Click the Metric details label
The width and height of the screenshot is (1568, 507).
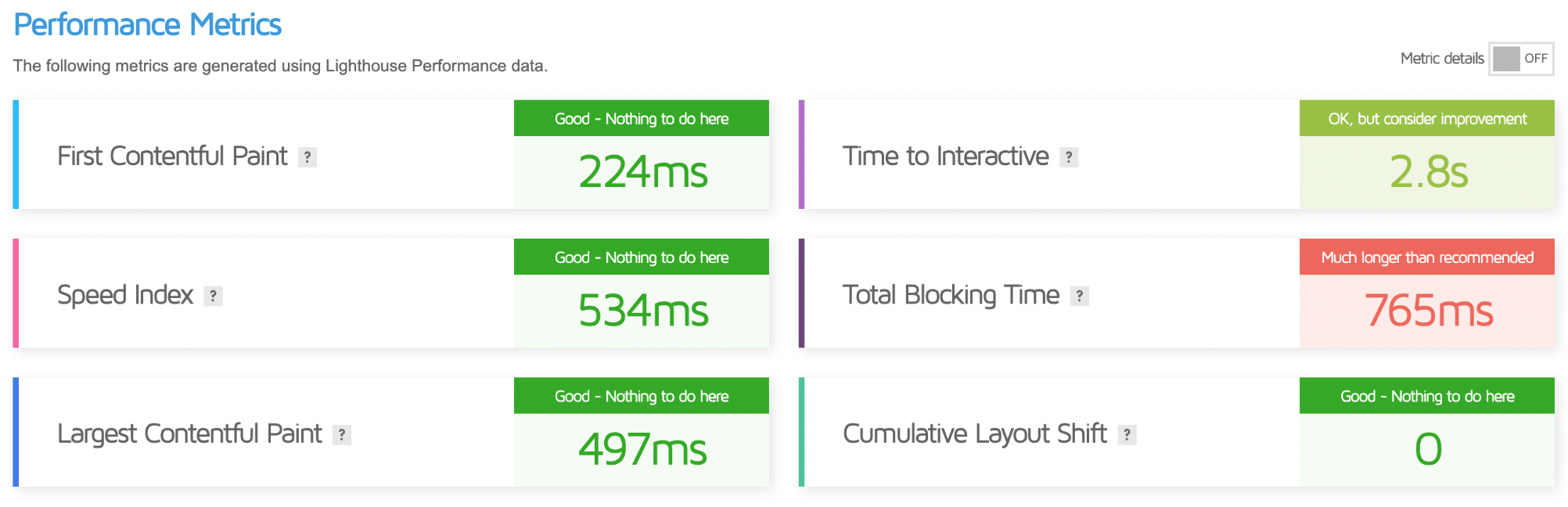[1442, 59]
